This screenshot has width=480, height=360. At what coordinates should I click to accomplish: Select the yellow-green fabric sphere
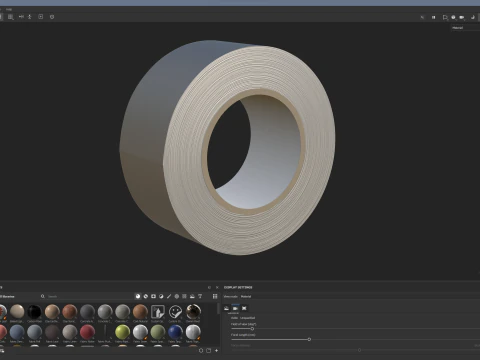tap(123, 332)
